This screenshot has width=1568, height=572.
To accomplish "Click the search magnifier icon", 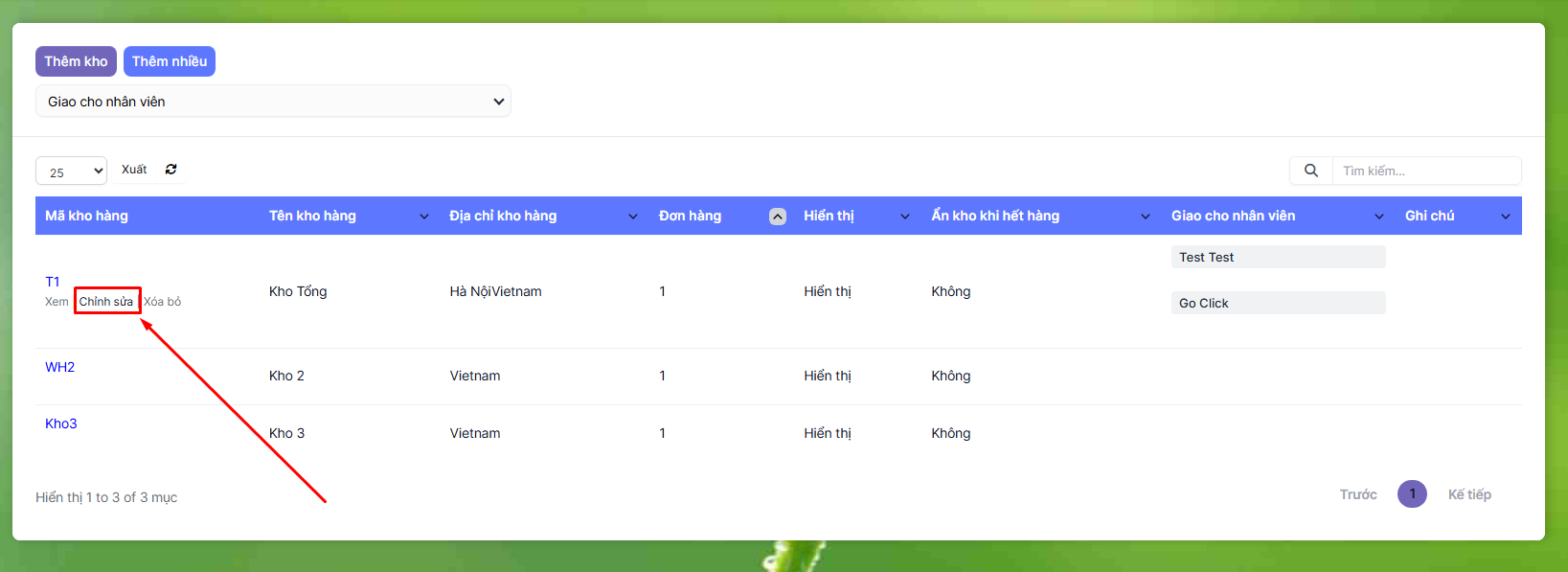I will (1311, 171).
